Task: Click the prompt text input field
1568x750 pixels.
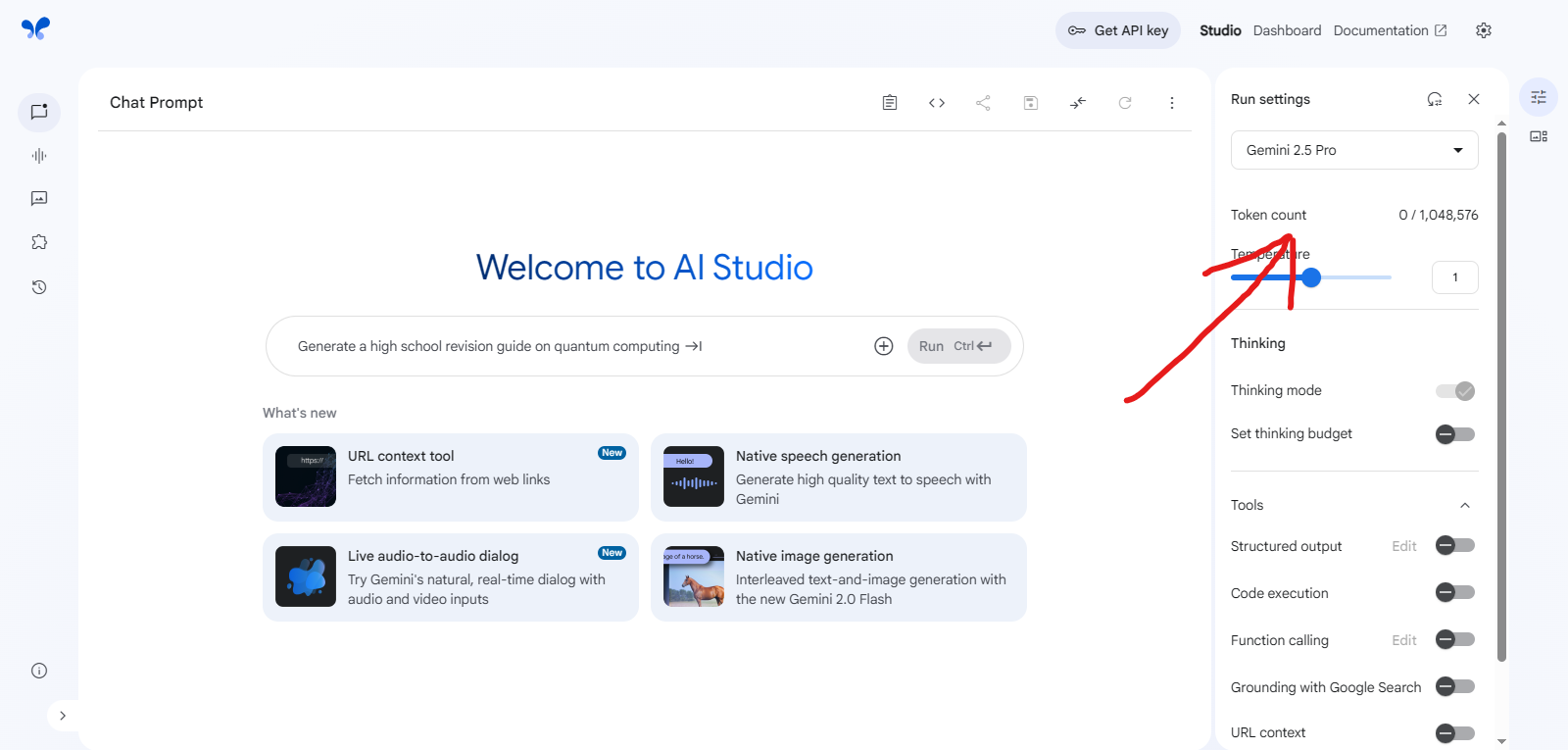Action: 578,346
